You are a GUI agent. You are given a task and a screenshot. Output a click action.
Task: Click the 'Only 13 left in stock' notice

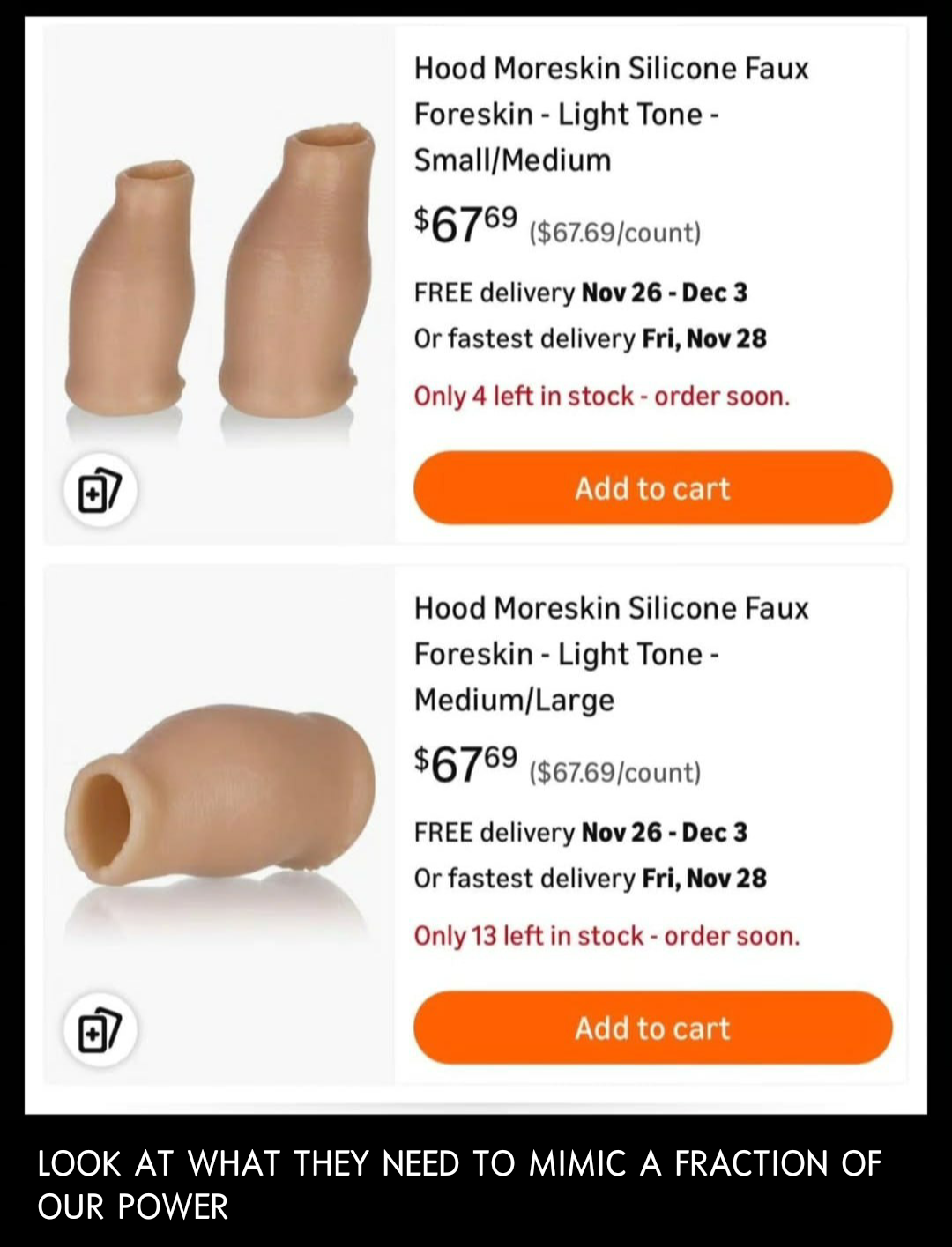pyautogui.click(x=606, y=936)
